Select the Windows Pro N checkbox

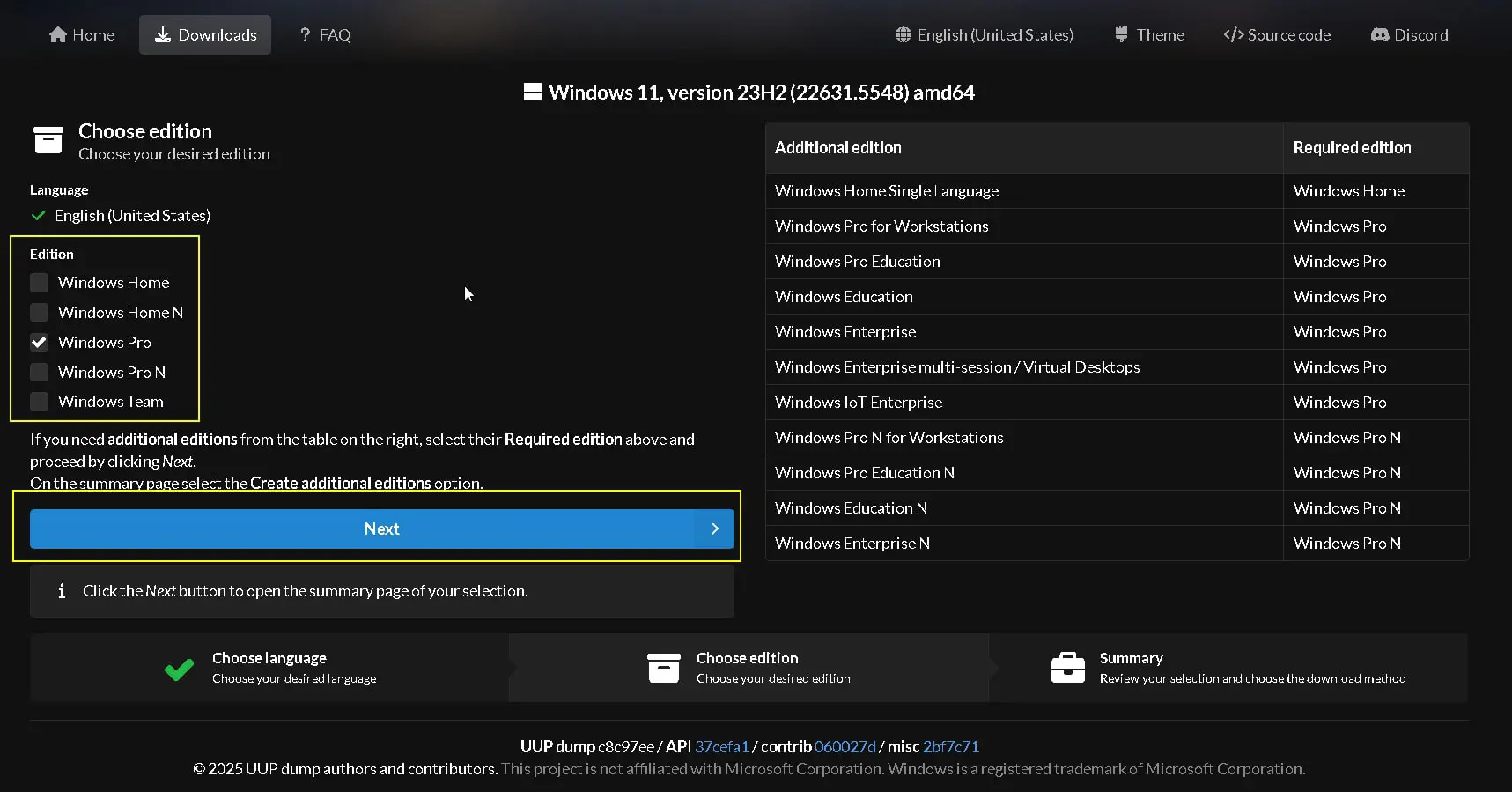point(39,373)
